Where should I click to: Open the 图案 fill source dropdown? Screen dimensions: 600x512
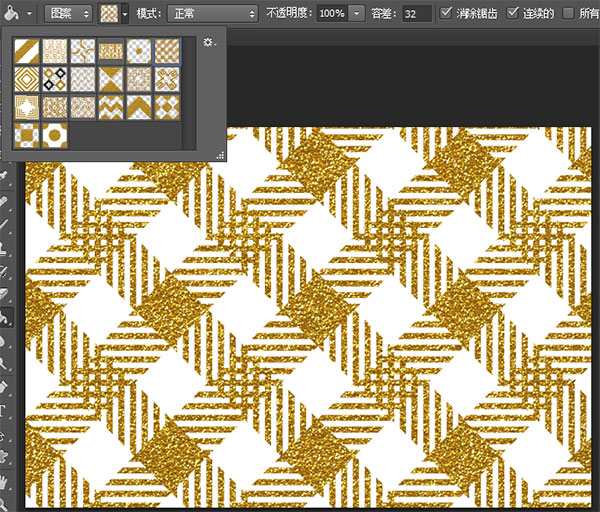pyautogui.click(x=68, y=14)
